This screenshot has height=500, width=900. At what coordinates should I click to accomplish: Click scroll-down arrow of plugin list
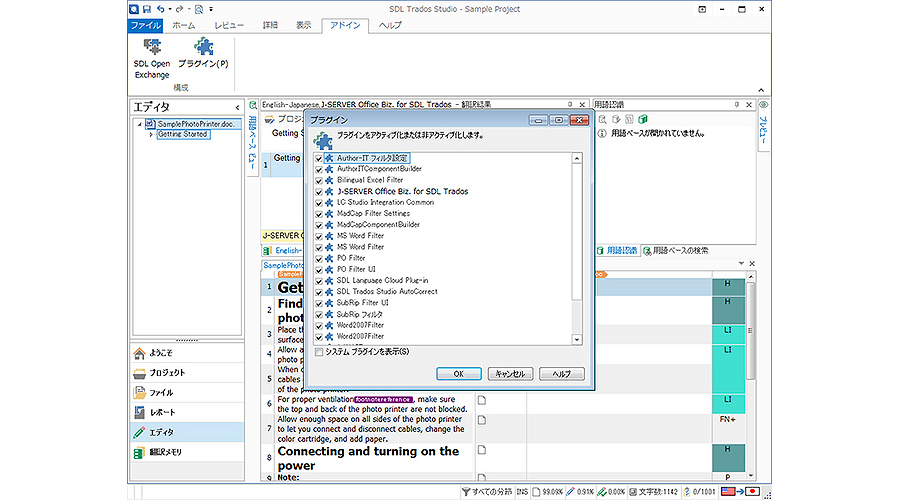click(x=577, y=340)
